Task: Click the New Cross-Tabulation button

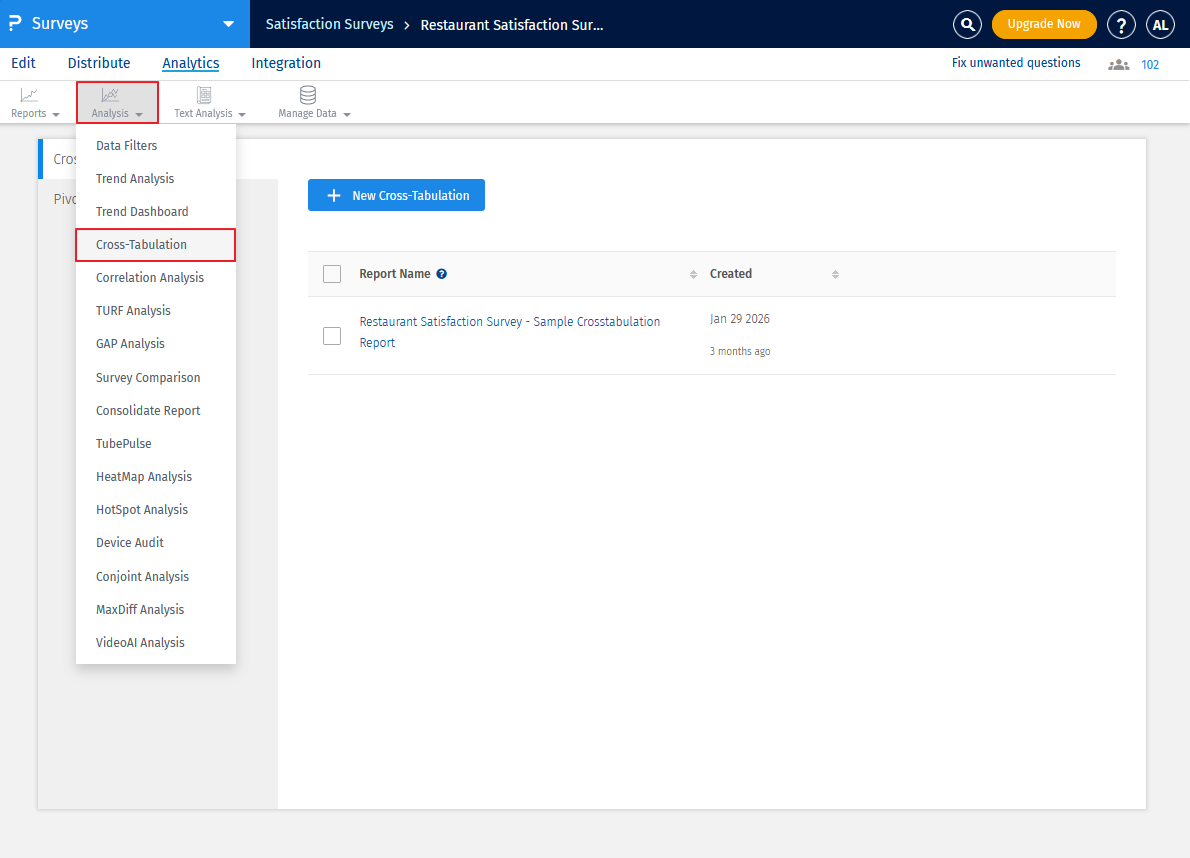Action: [396, 195]
